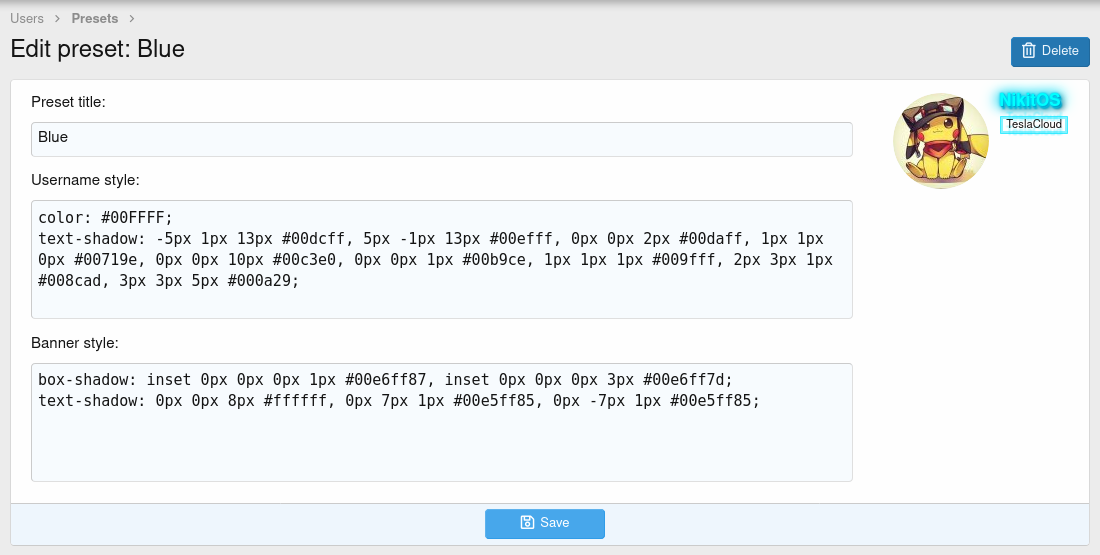Click the "Username style:" label
This screenshot has width=1100, height=555.
point(85,180)
